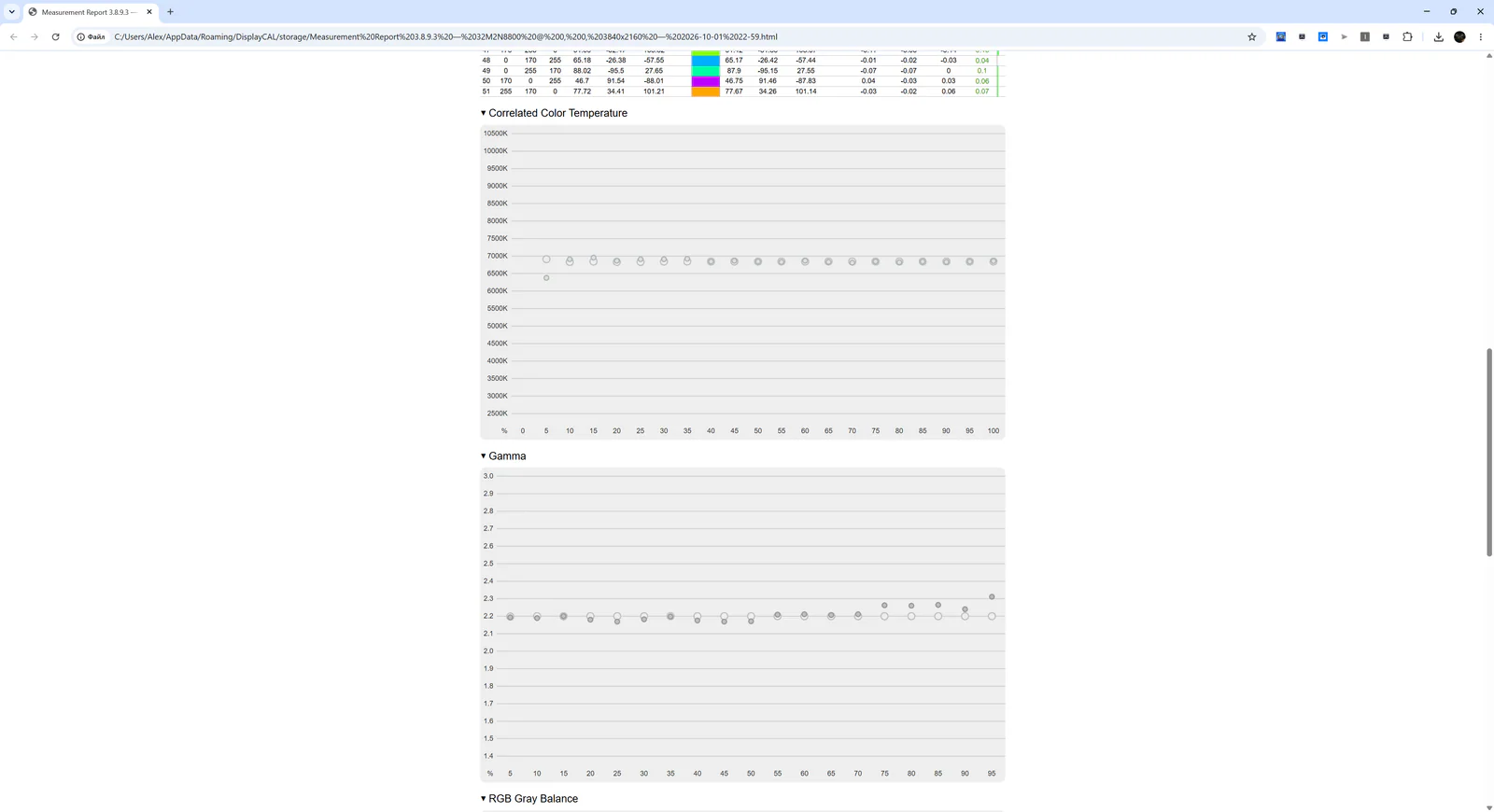Image resolution: width=1494 pixels, height=812 pixels.
Task: Click the mint green swatch in row 49
Action: pos(705,71)
